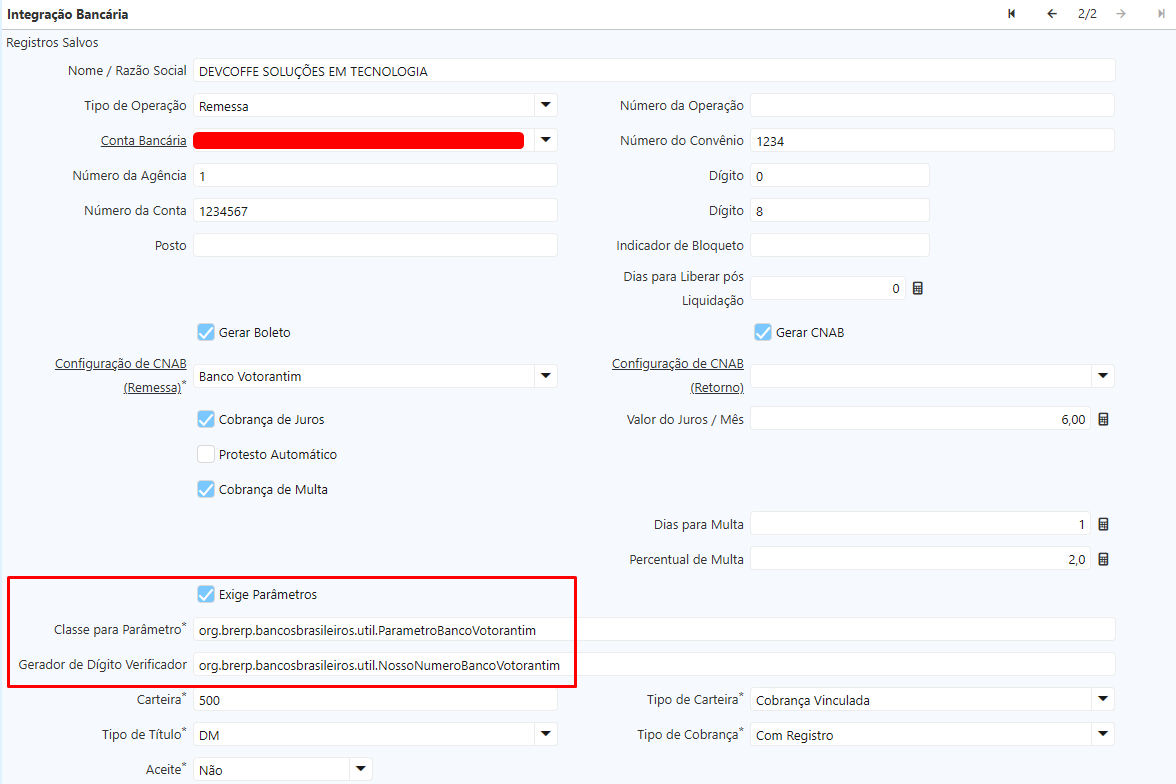Disable Exige Parâmetros checkbox
The image size is (1176, 784).
206,594
